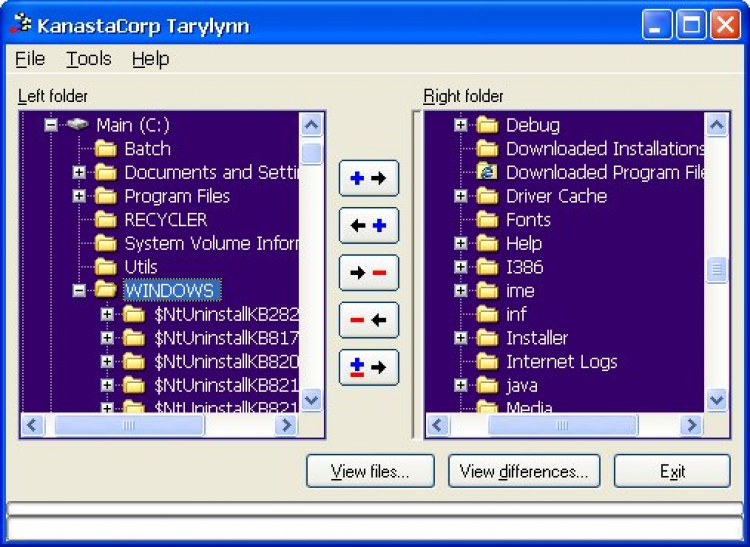
Task: Expand the Debug folder in right pane
Action: tap(461, 125)
